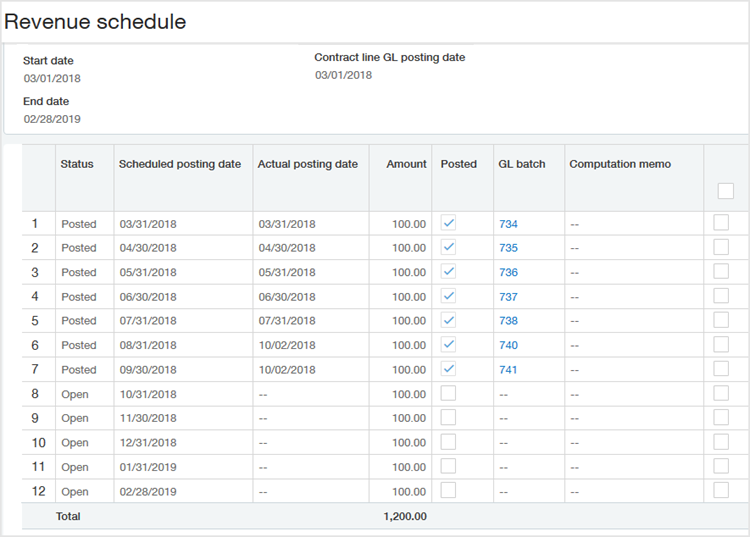Open GL batch 737 link
This screenshot has height=537, width=750.
[508, 297]
